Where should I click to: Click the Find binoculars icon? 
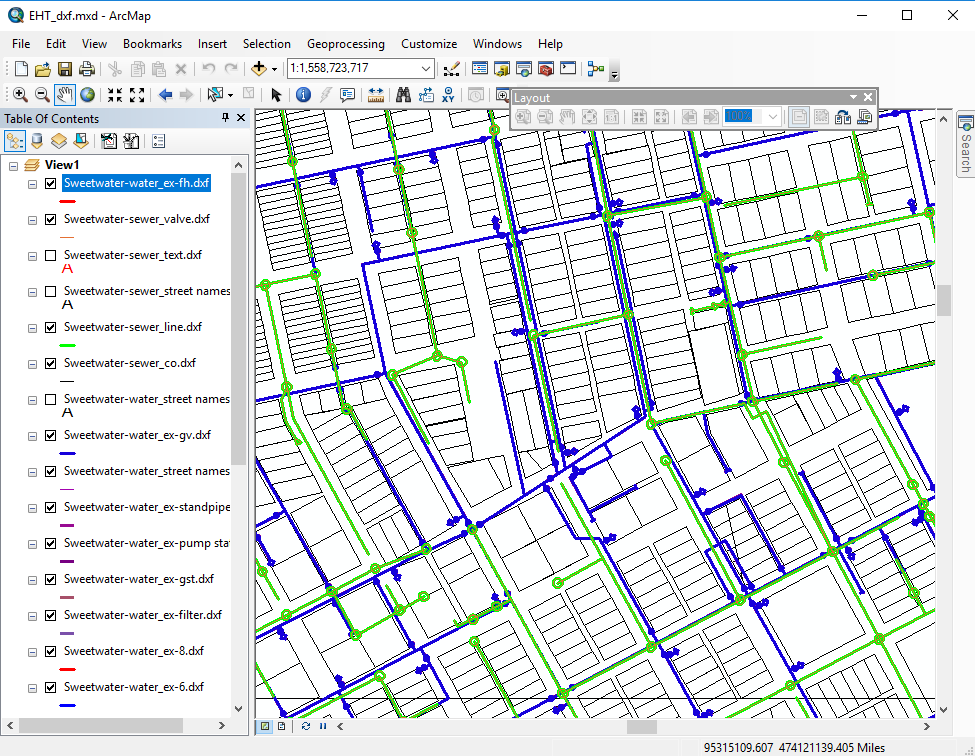pyautogui.click(x=404, y=95)
